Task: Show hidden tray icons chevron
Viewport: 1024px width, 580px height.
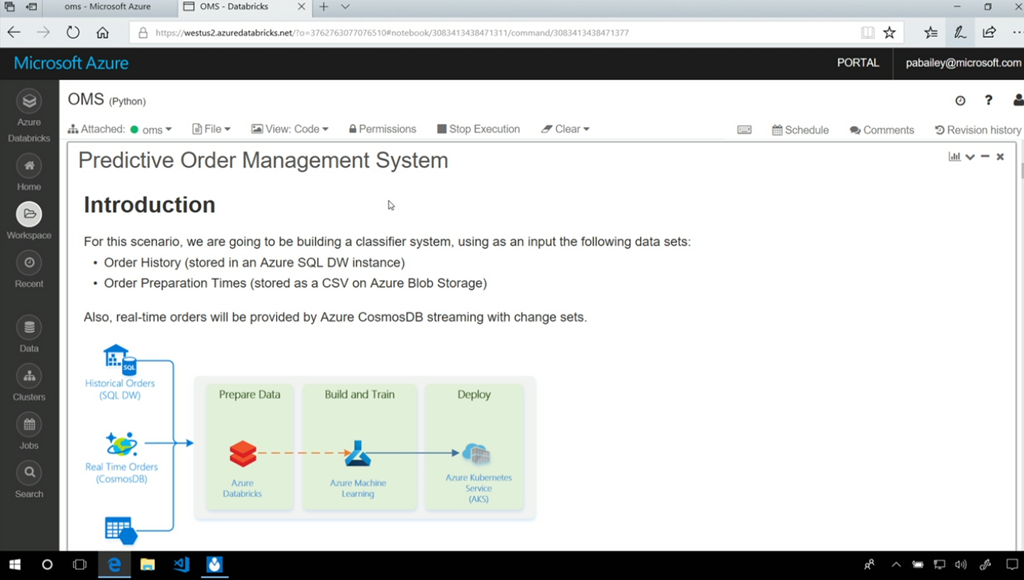Action: click(896, 565)
